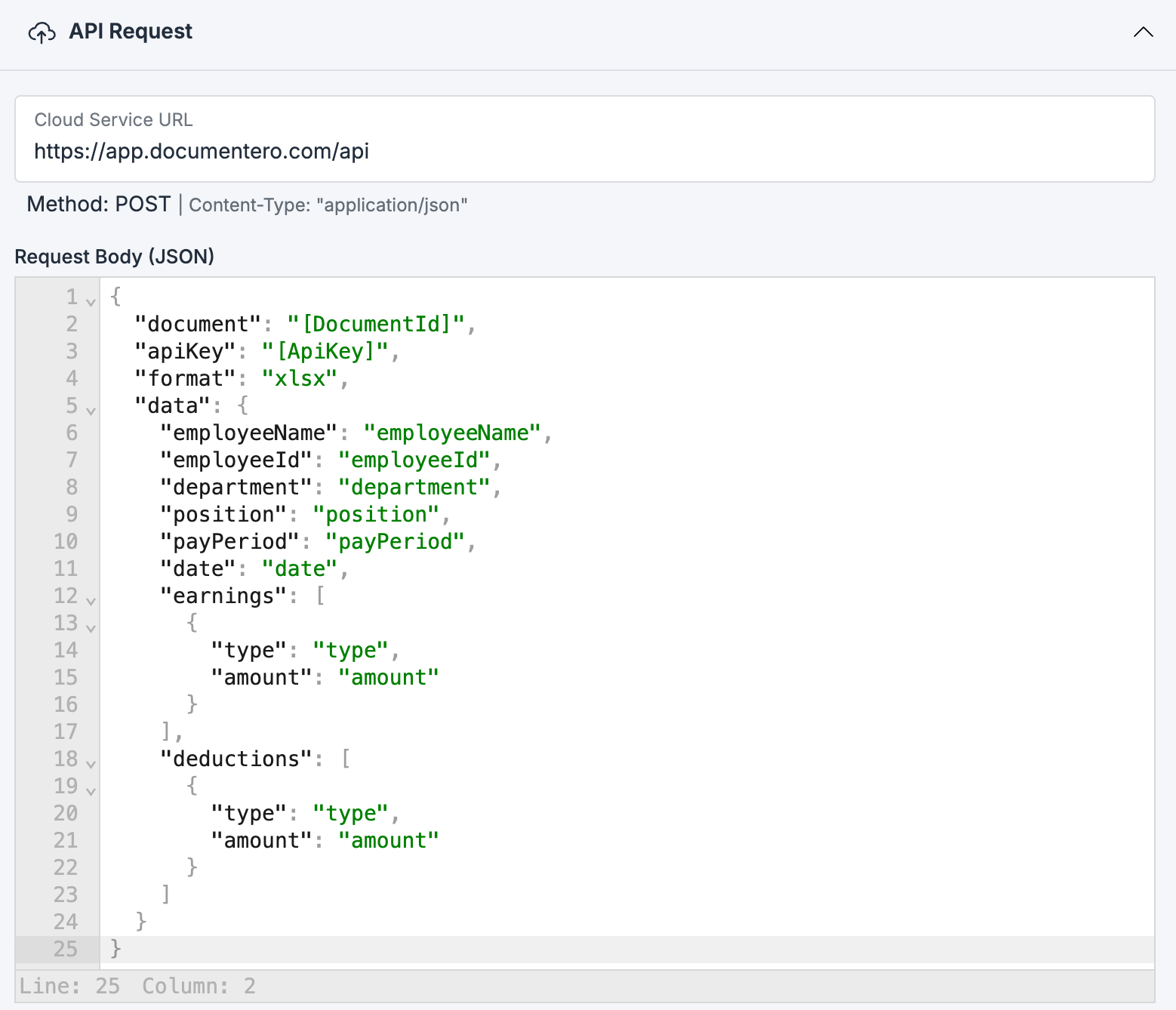Click the "deductions" key on line 18
1176x1010 pixels.
236,759
